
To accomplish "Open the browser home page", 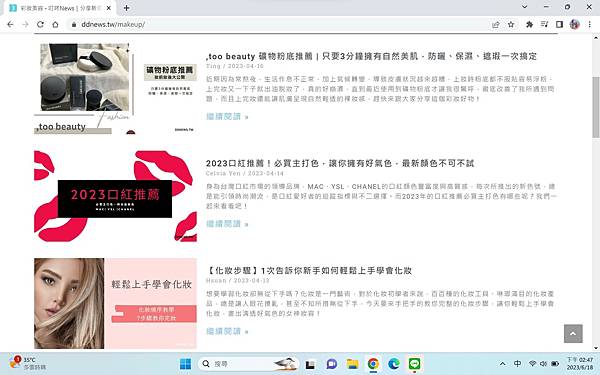I will [x=55, y=24].
